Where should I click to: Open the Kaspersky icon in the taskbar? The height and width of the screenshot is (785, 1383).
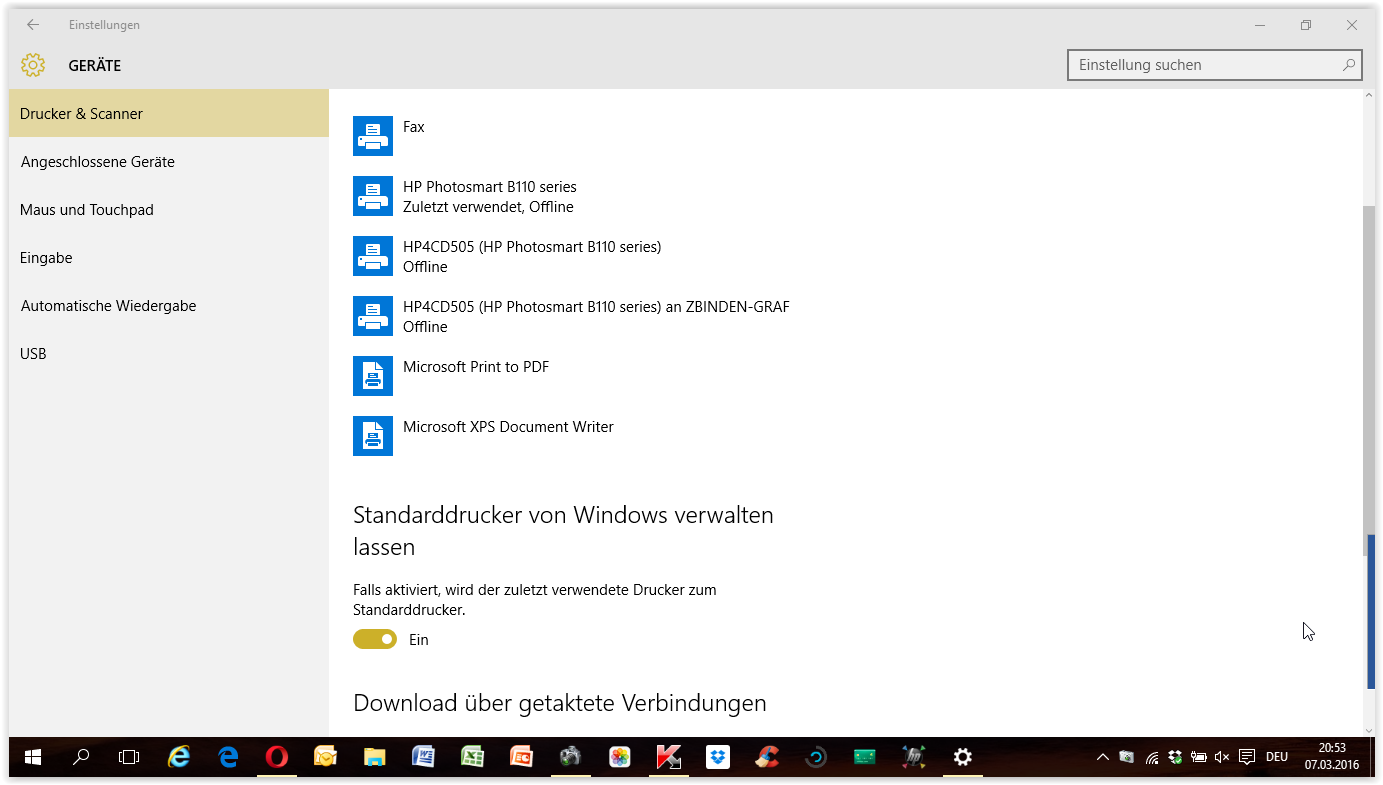coord(669,757)
